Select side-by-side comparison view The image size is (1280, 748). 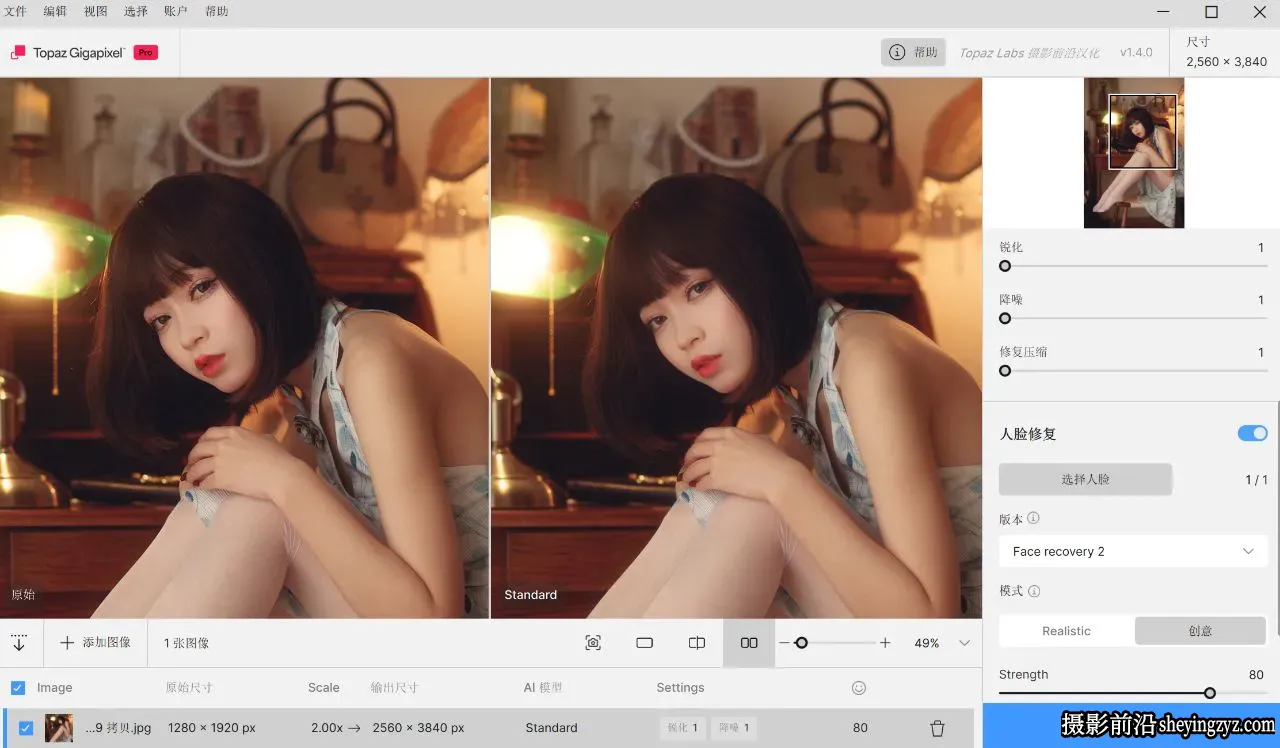749,643
